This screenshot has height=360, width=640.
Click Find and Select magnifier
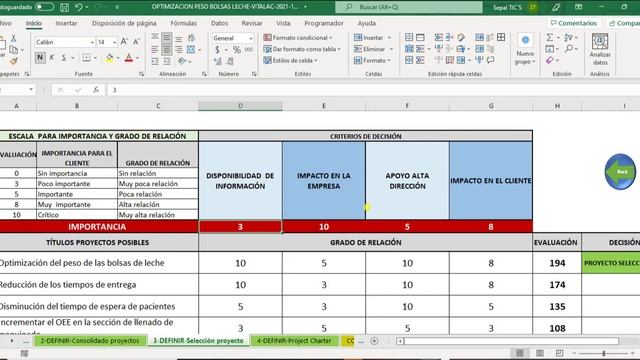[569, 49]
